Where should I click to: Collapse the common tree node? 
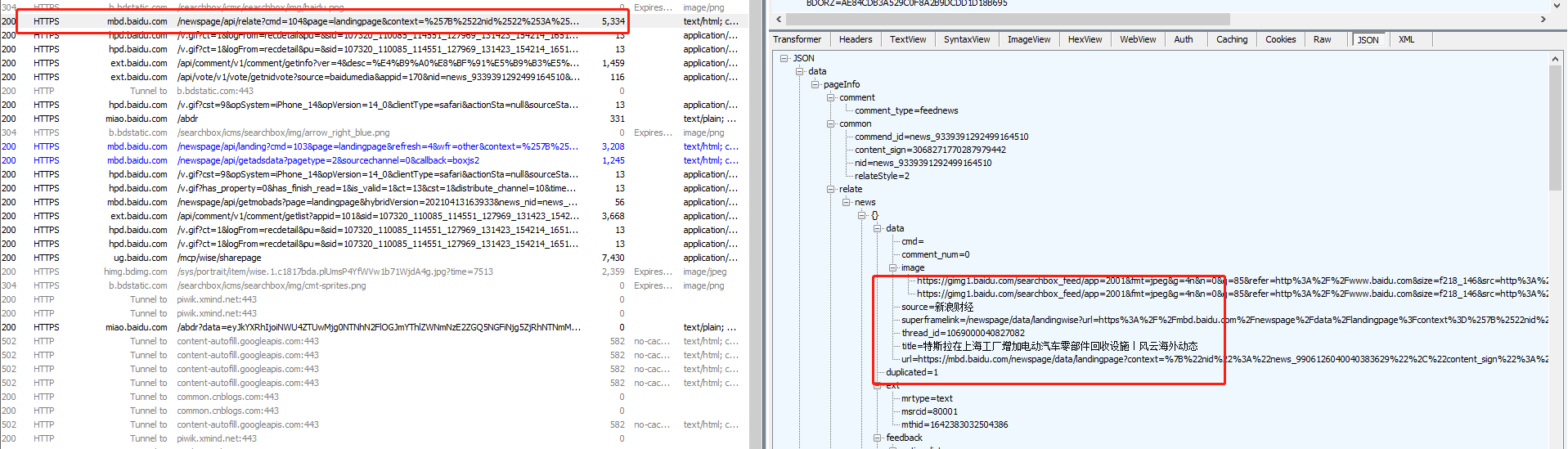click(x=831, y=123)
